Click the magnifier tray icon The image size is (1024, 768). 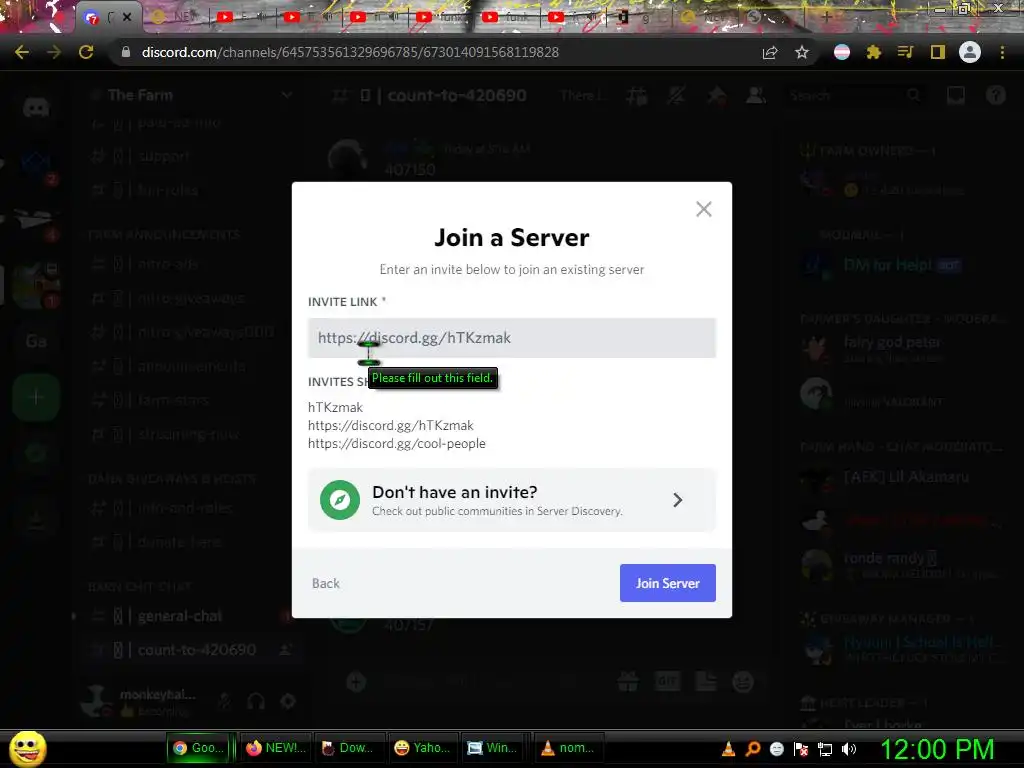click(753, 749)
